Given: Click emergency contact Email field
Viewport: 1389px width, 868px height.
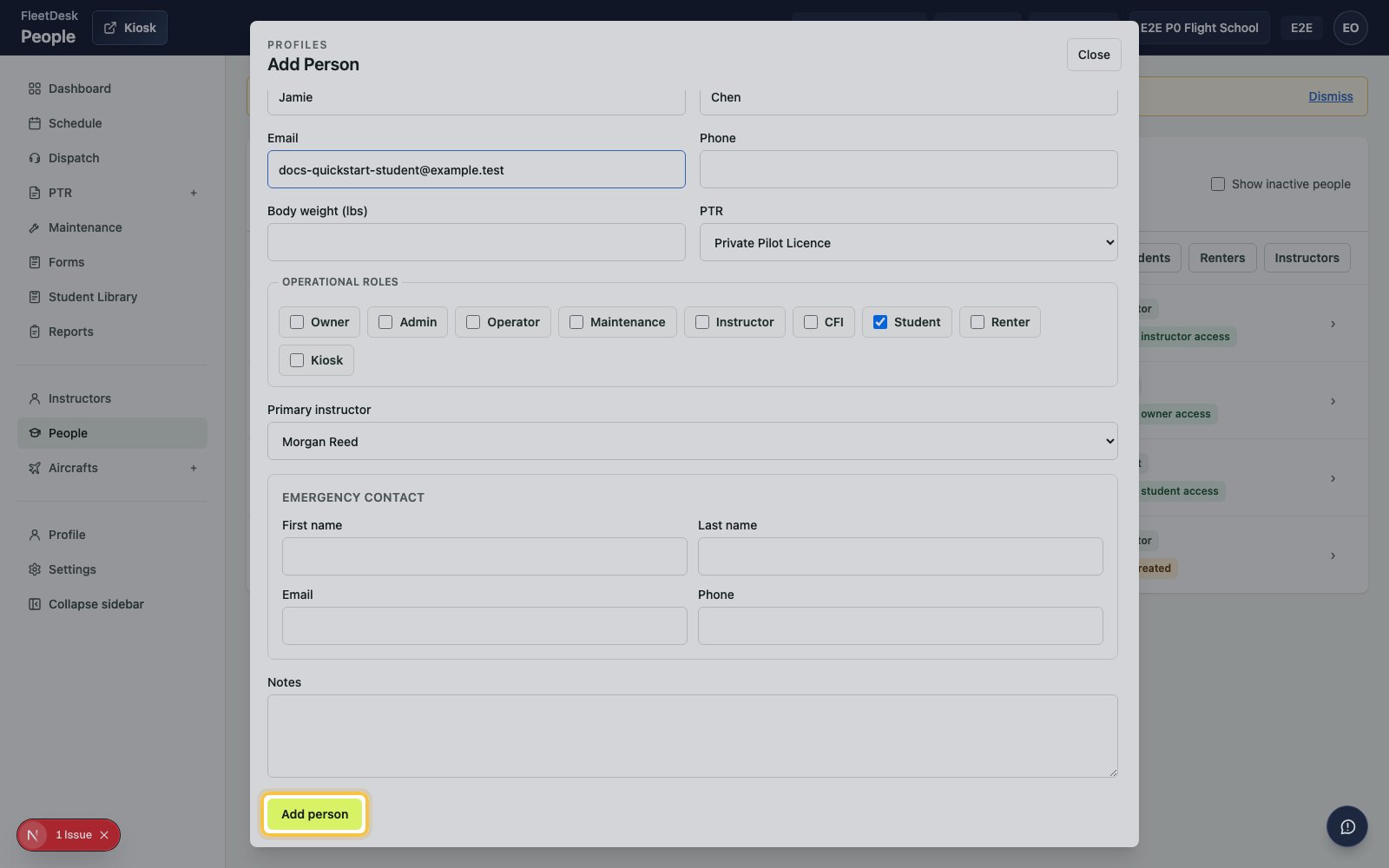Looking at the screenshot, I should click(484, 626).
